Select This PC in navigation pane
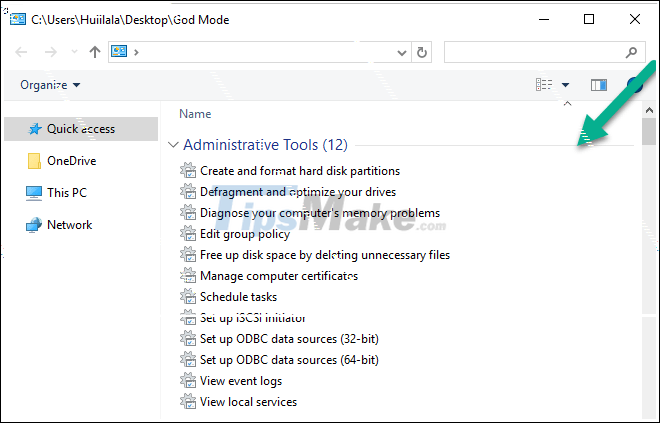The image size is (660, 423). [x=67, y=193]
